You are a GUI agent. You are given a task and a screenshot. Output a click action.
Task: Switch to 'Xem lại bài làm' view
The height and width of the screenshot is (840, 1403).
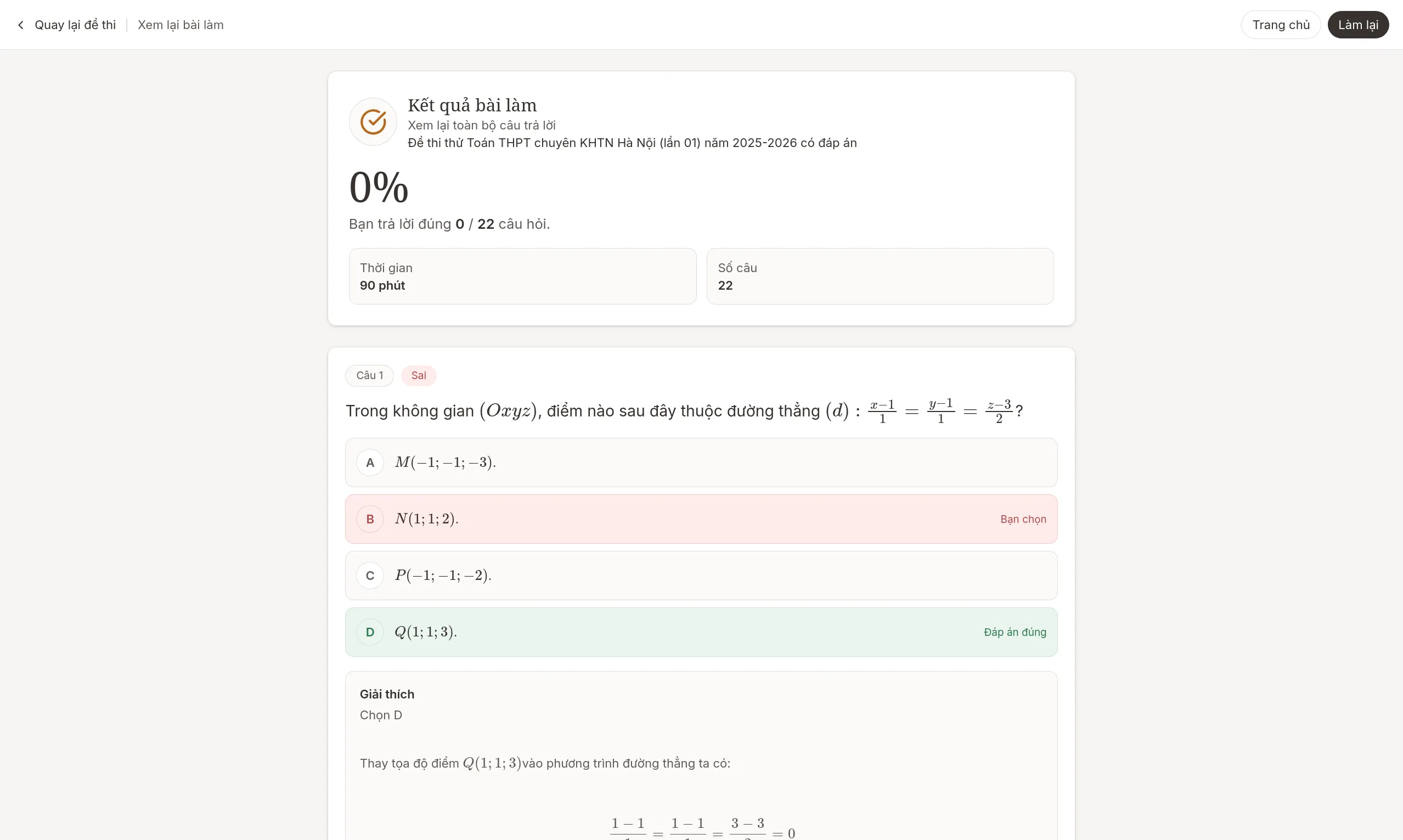click(x=181, y=24)
